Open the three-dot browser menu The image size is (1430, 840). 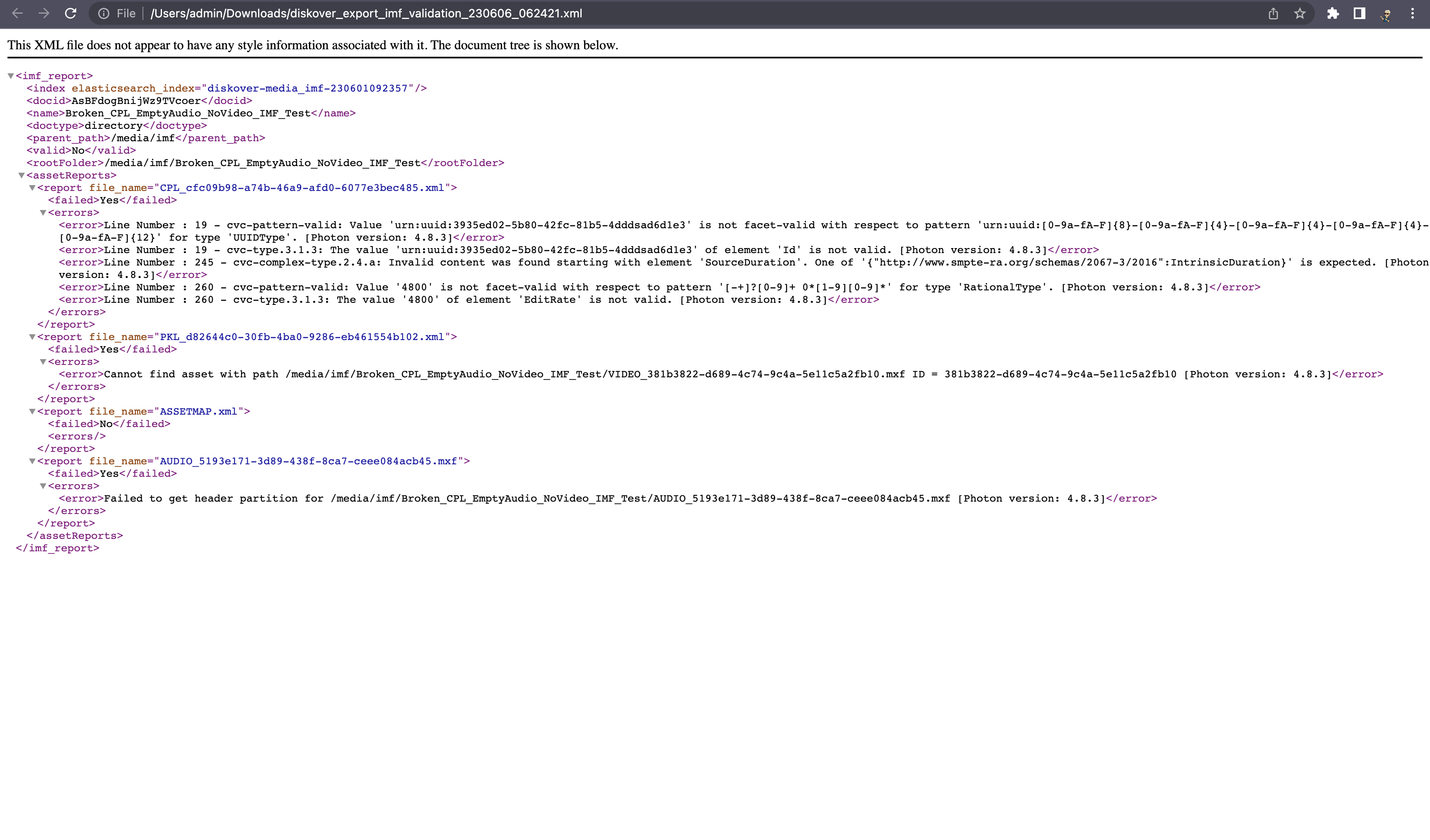[1413, 14]
